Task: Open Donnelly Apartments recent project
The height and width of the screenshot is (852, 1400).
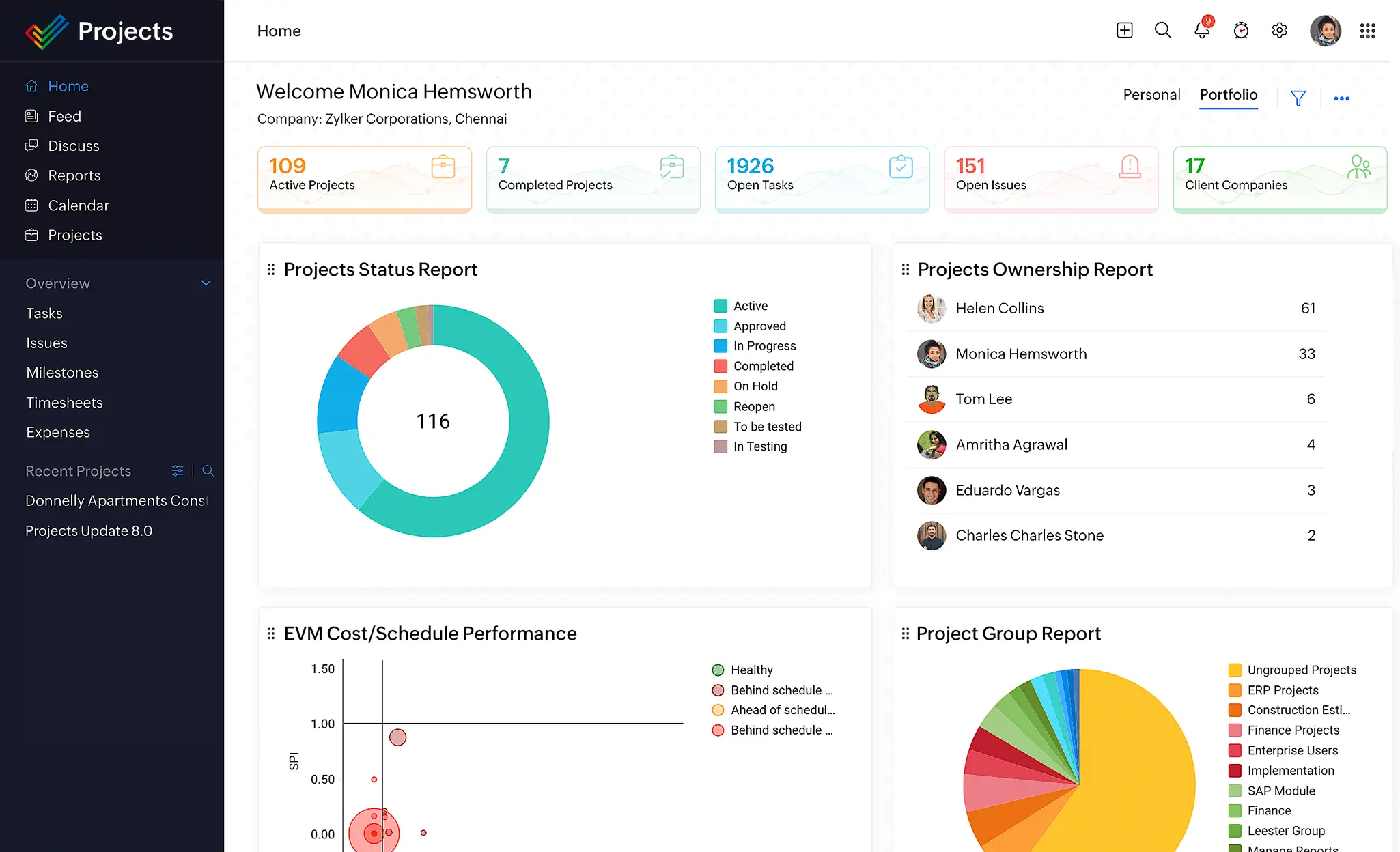Action: pyautogui.click(x=116, y=501)
